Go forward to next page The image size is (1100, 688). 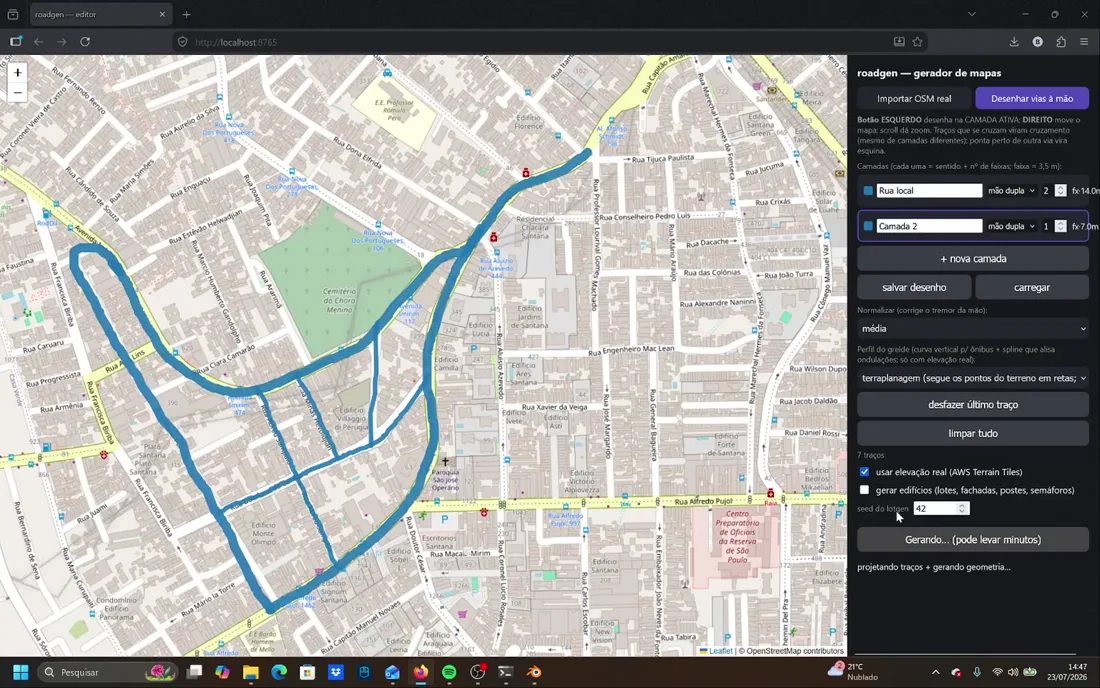point(62,42)
